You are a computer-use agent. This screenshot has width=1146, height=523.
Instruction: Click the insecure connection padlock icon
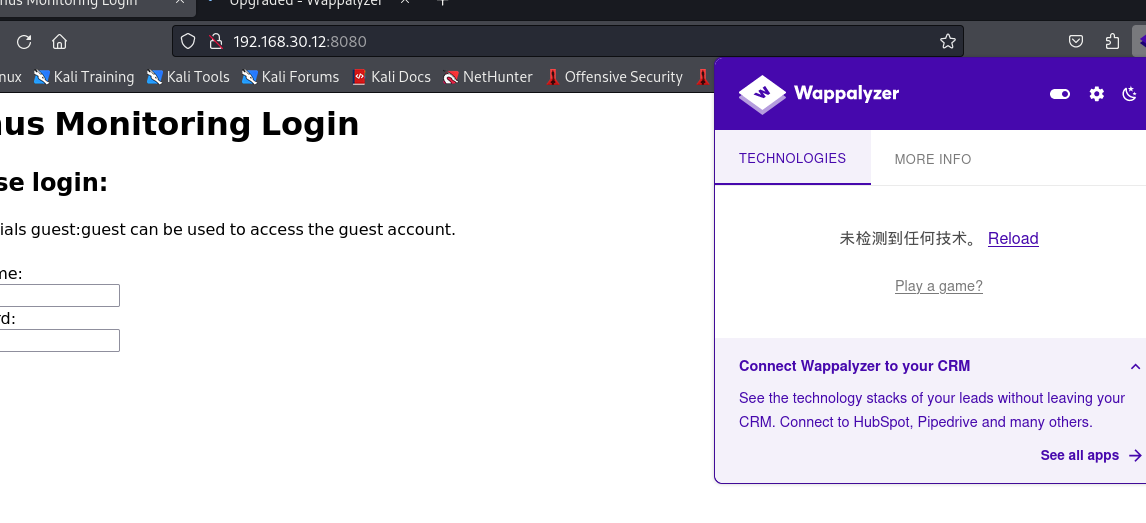(x=216, y=42)
